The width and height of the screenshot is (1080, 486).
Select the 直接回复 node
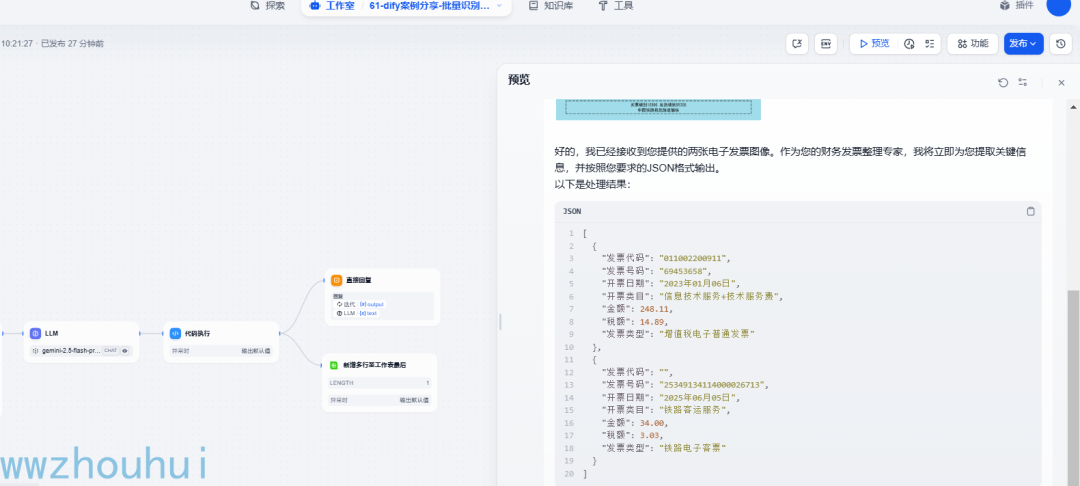coord(382,297)
